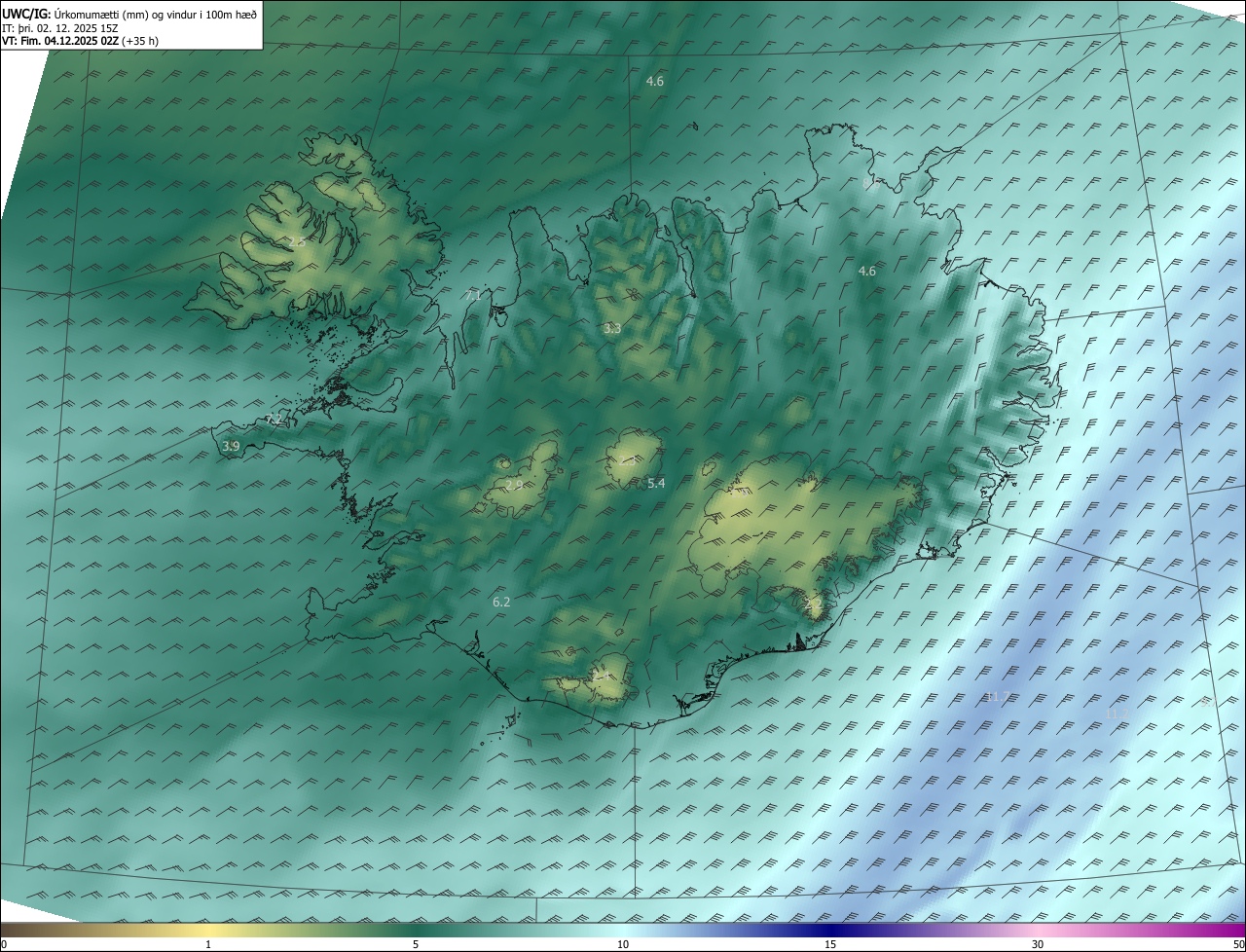
Task: Click the 50 tick on the color scale
Action: (1238, 944)
